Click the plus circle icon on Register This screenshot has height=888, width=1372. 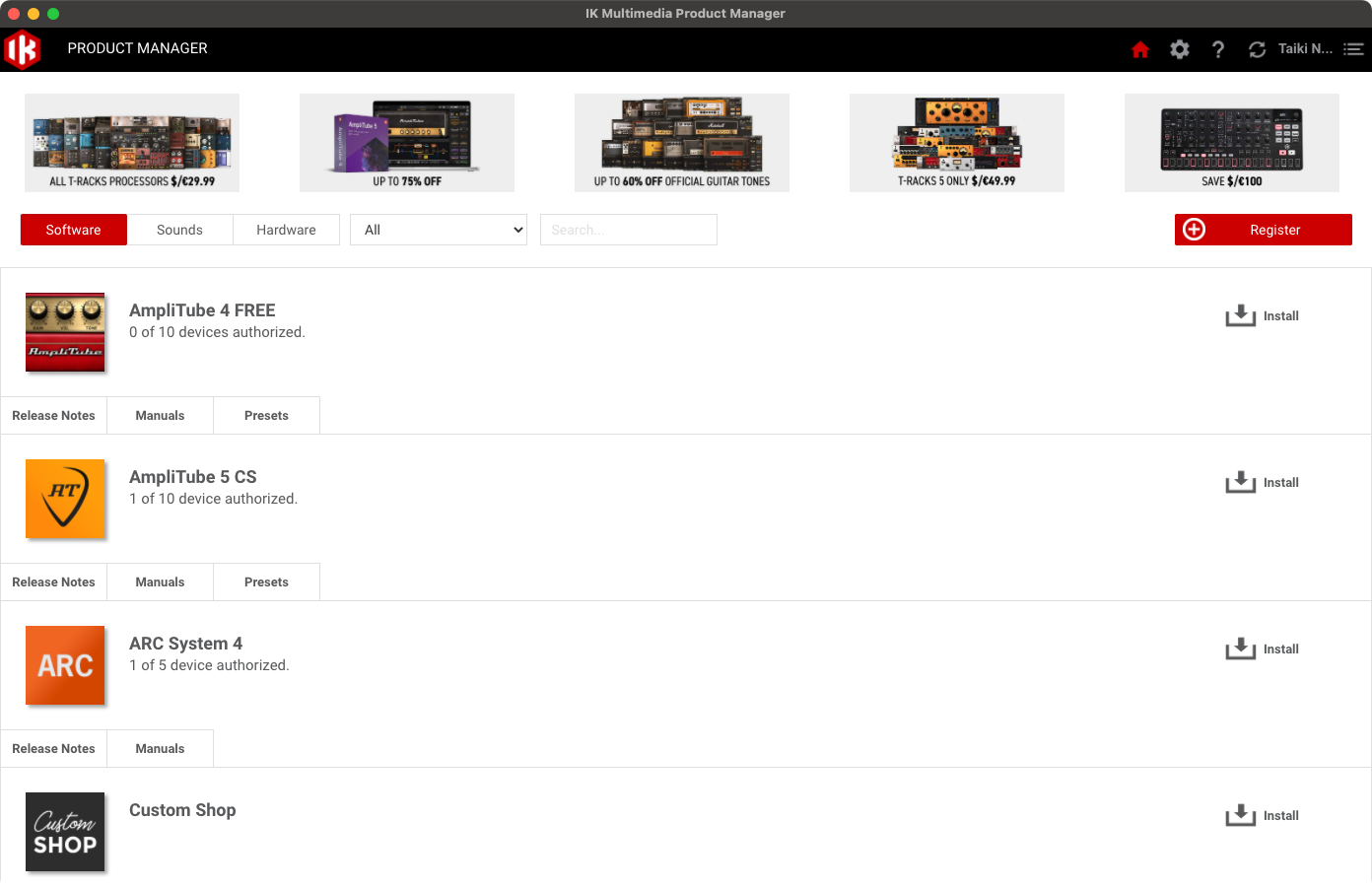1194,230
